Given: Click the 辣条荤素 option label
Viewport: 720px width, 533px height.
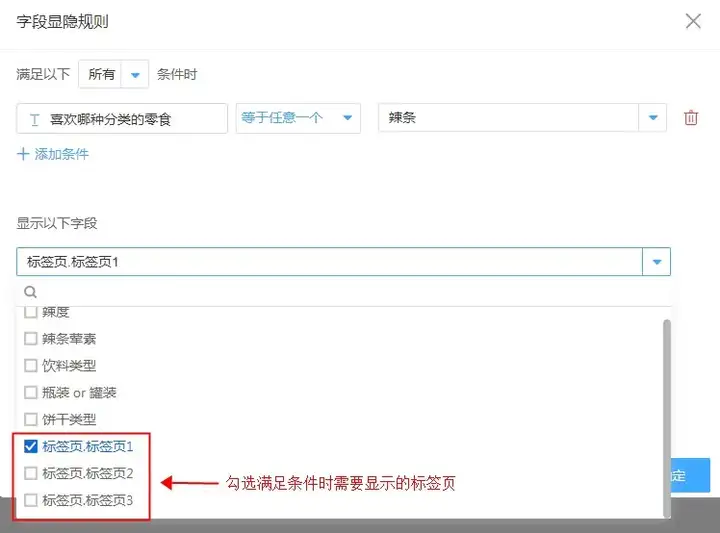Looking at the screenshot, I should (x=69, y=339).
